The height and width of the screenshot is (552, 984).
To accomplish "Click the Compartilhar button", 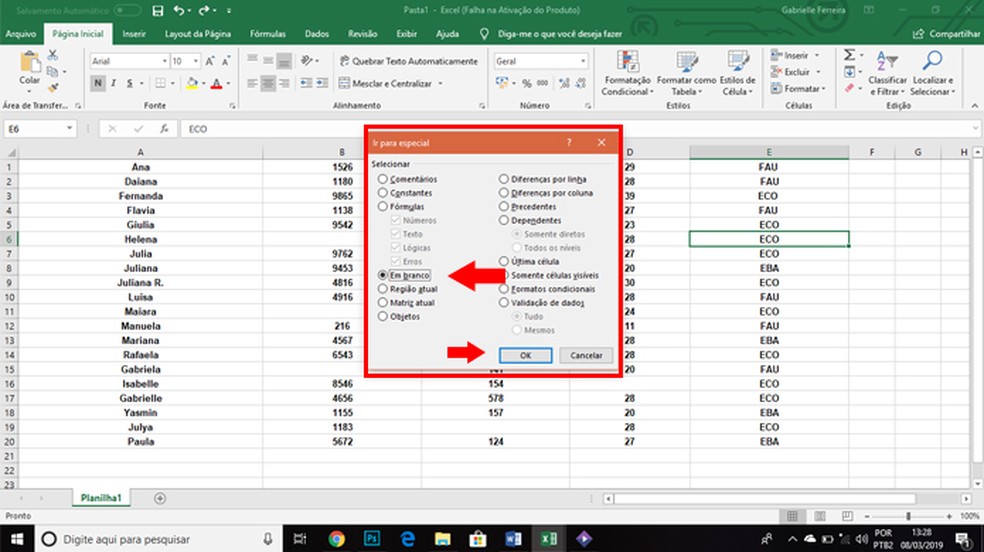I will point(946,34).
